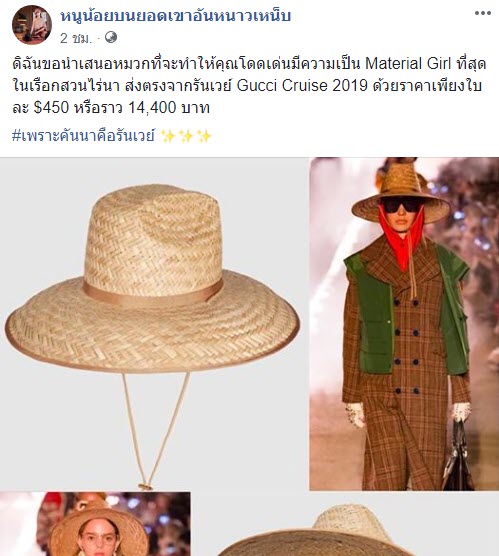
Task: Open the page name หนูน้อยบนยอดเขาอันหนาวเหน็บ
Action: (x=176, y=16)
